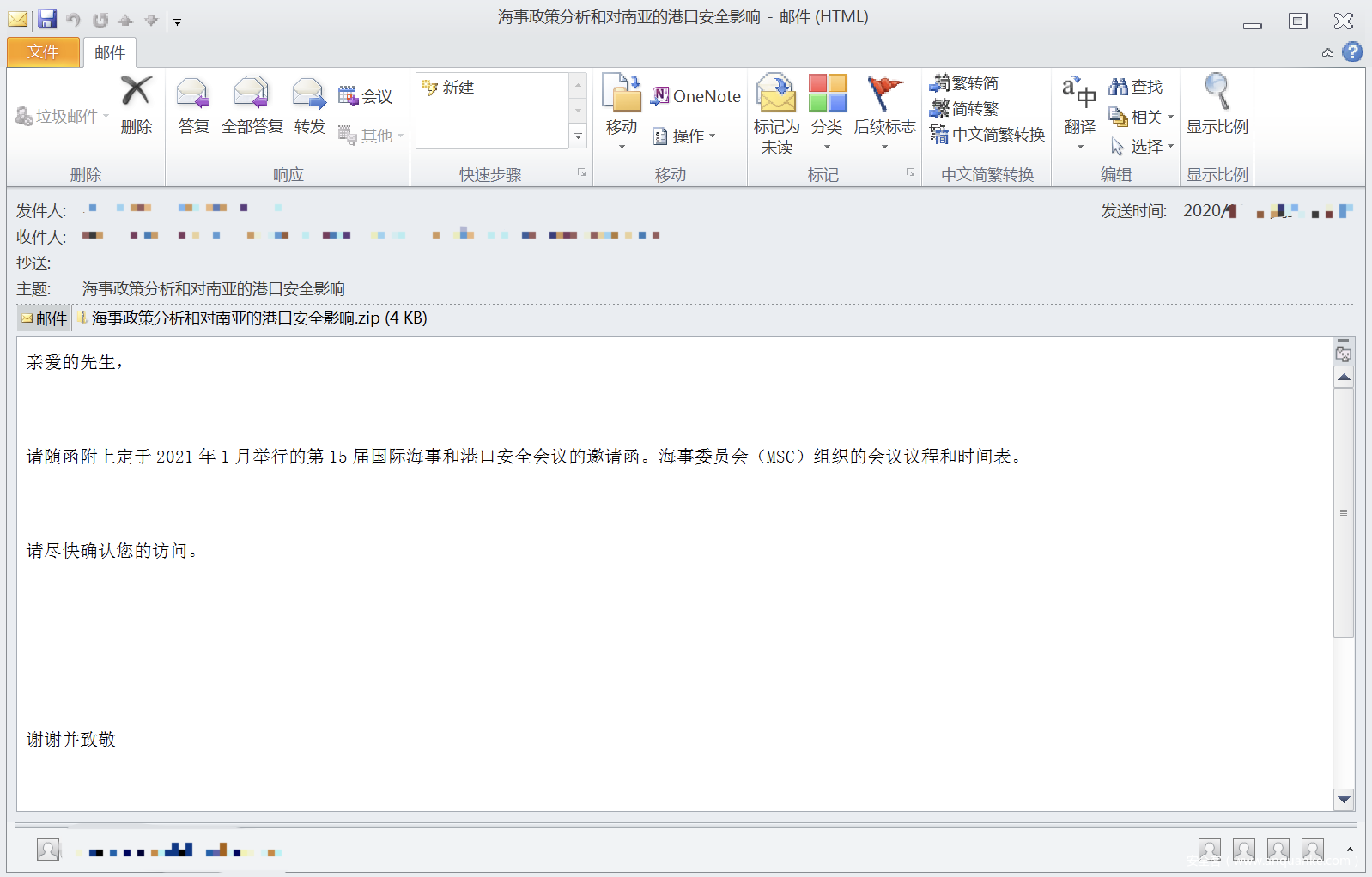
Task: Click the Forward (转发) icon
Action: (x=309, y=94)
